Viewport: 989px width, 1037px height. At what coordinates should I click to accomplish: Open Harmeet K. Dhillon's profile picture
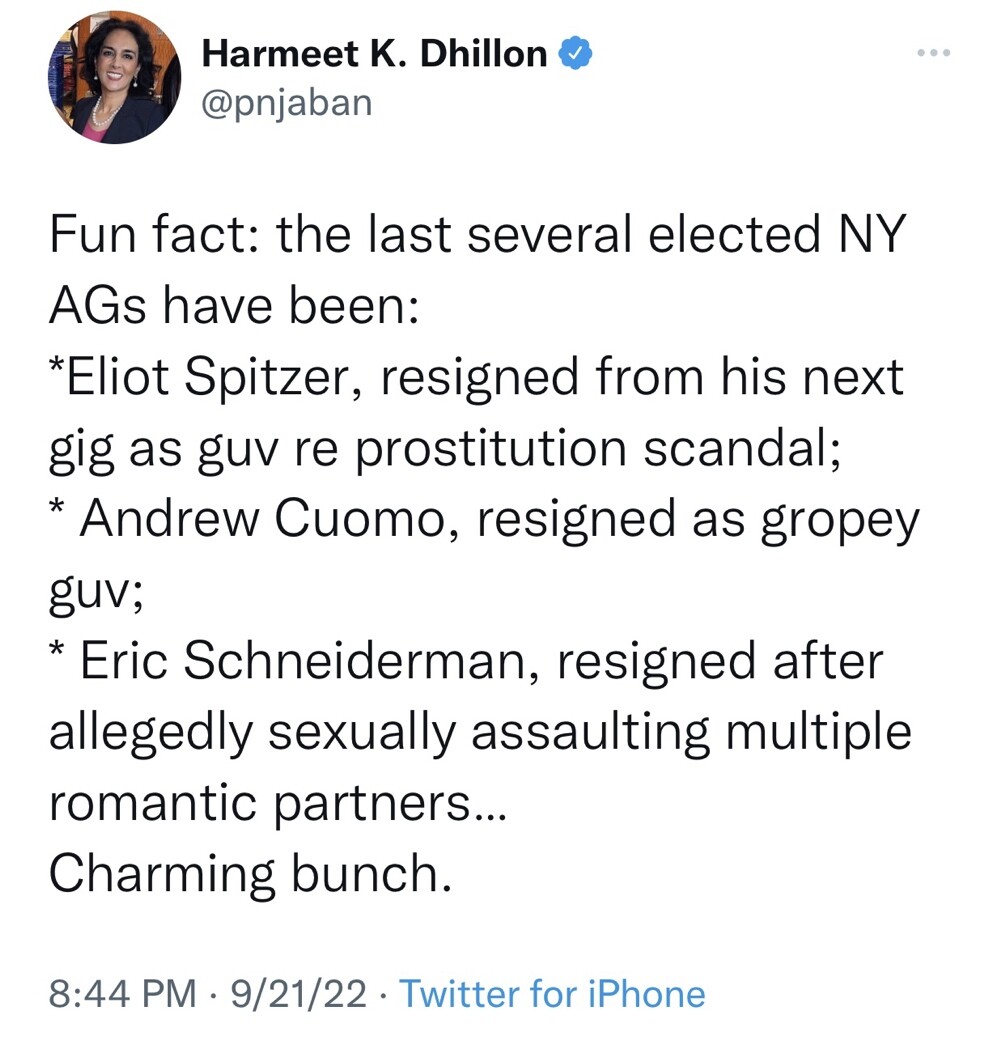point(114,79)
